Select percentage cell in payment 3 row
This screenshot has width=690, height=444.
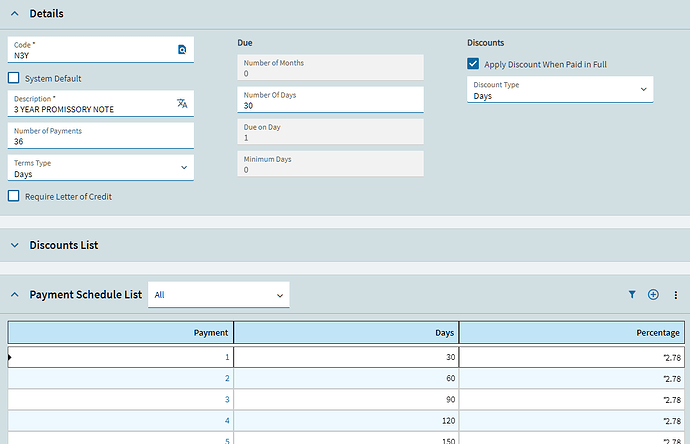pyautogui.click(x=572, y=400)
